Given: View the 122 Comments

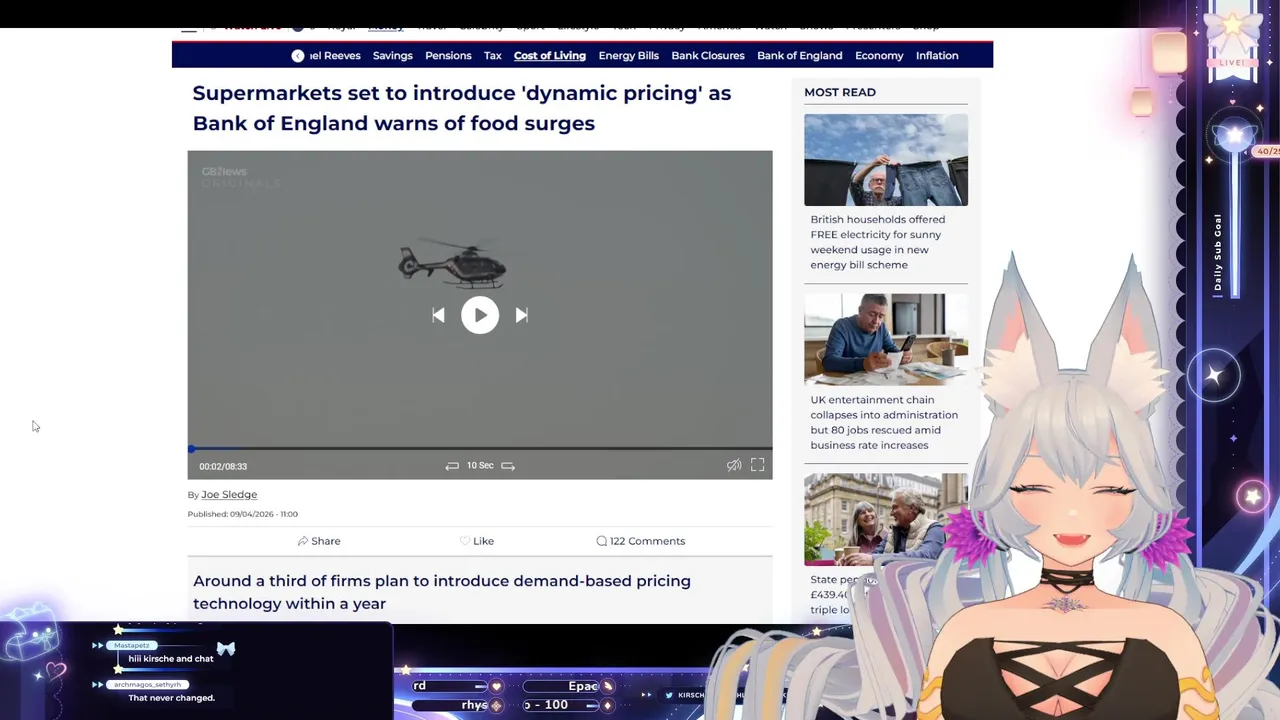Looking at the screenshot, I should pyautogui.click(x=641, y=541).
